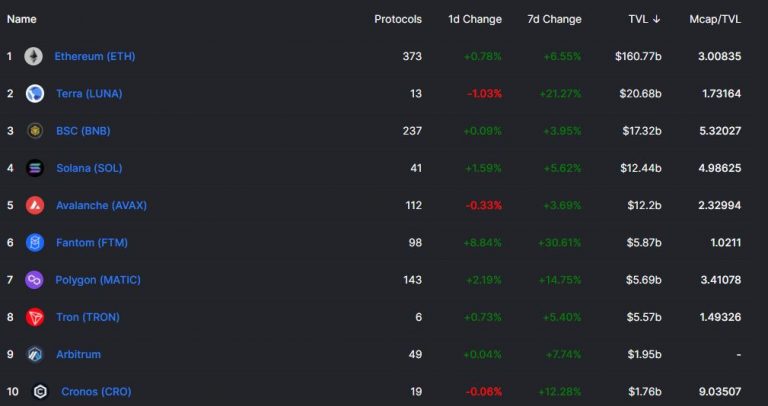
Task: Click the Terra LUNA logo icon
Action: tap(34, 94)
